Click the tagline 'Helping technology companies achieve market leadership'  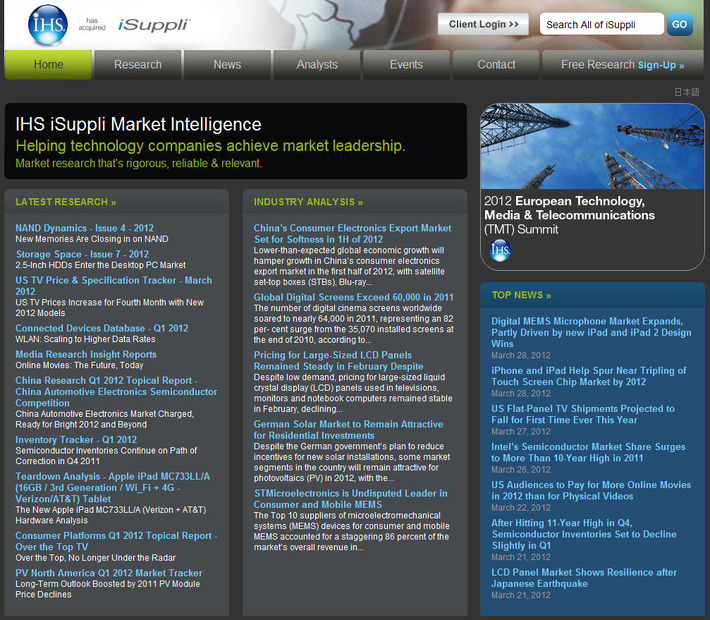(x=211, y=146)
